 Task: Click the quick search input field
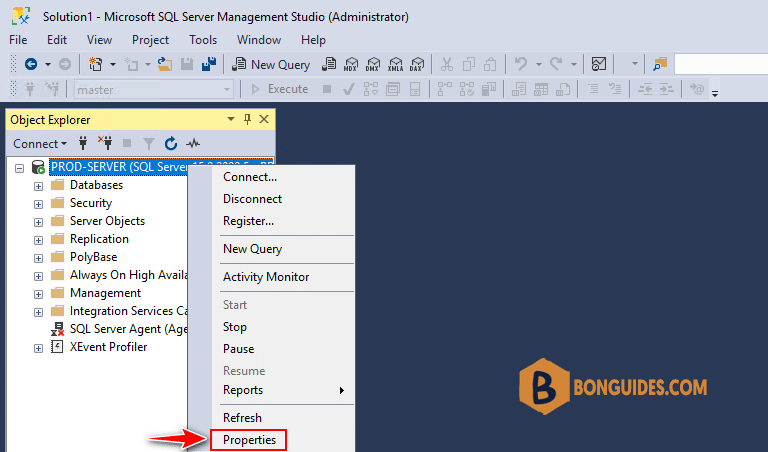pyautogui.click(x=720, y=65)
